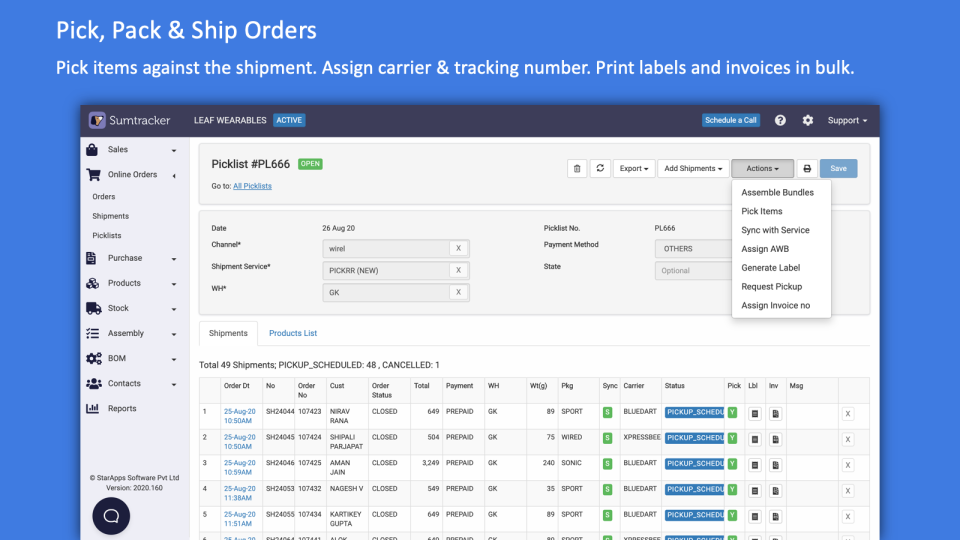This screenshot has width=960, height=540.
Task: Open label for shipment SH24053
Action: (754, 491)
